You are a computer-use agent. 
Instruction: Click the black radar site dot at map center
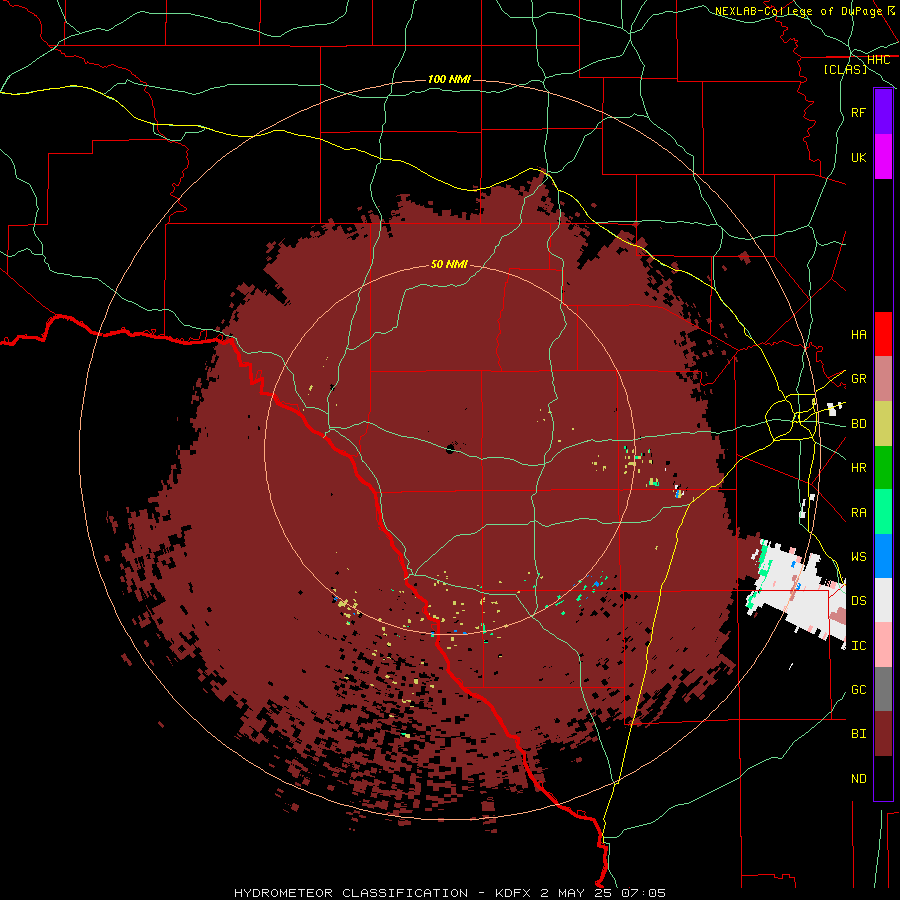pyautogui.click(x=451, y=448)
